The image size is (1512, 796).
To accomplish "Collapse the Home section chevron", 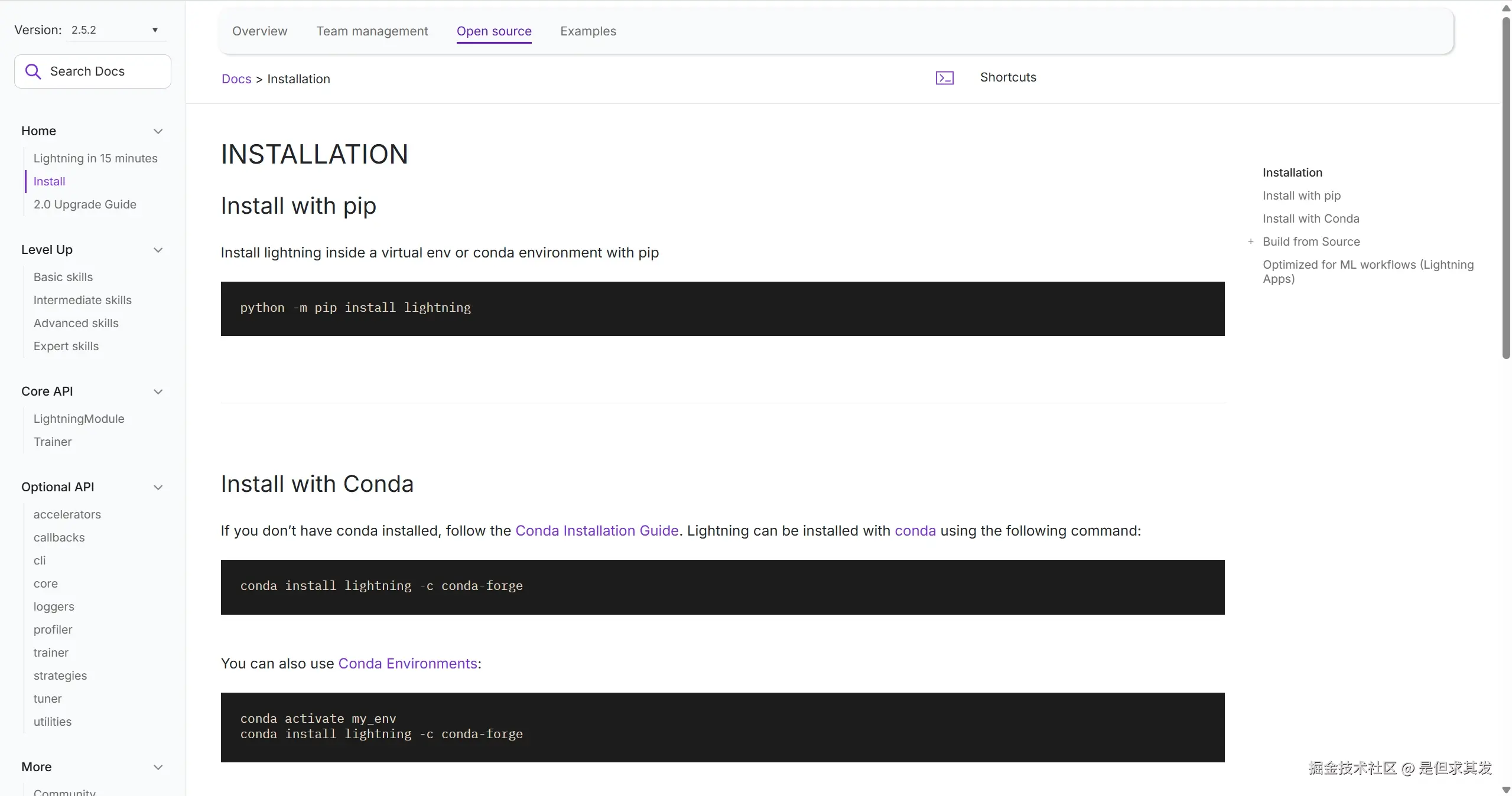I will [158, 131].
